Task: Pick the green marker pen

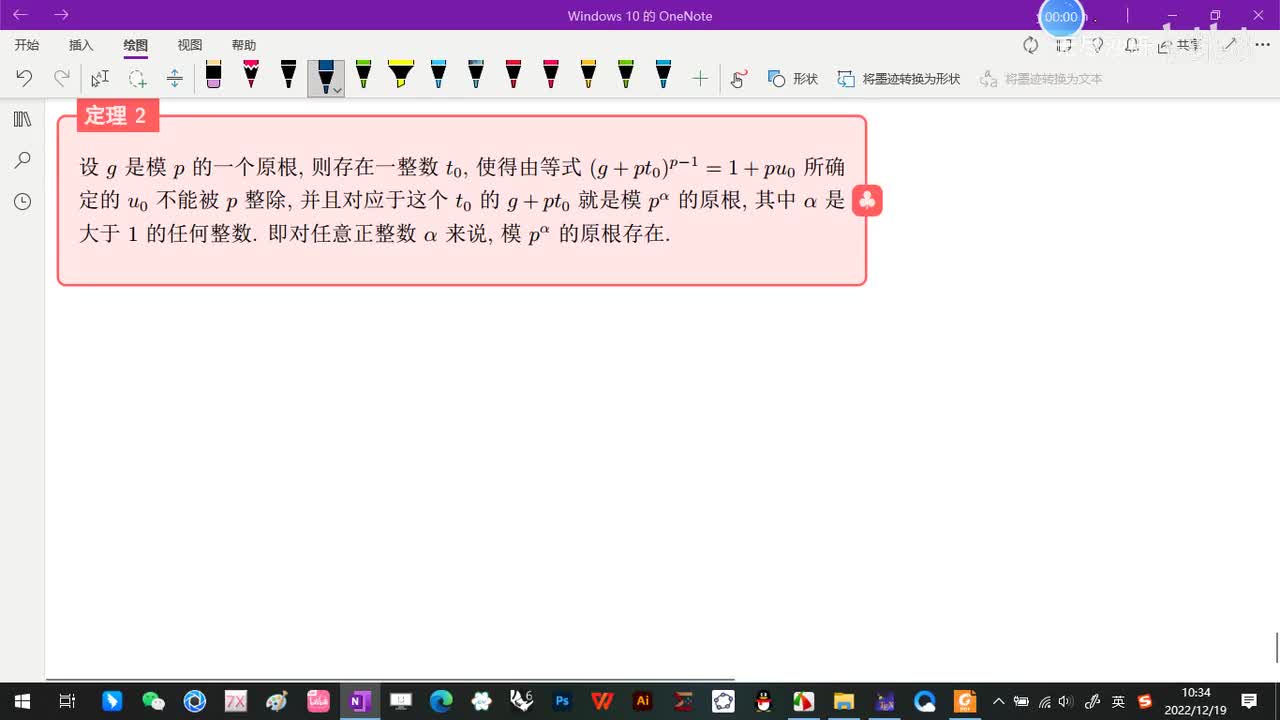Action: (x=363, y=75)
